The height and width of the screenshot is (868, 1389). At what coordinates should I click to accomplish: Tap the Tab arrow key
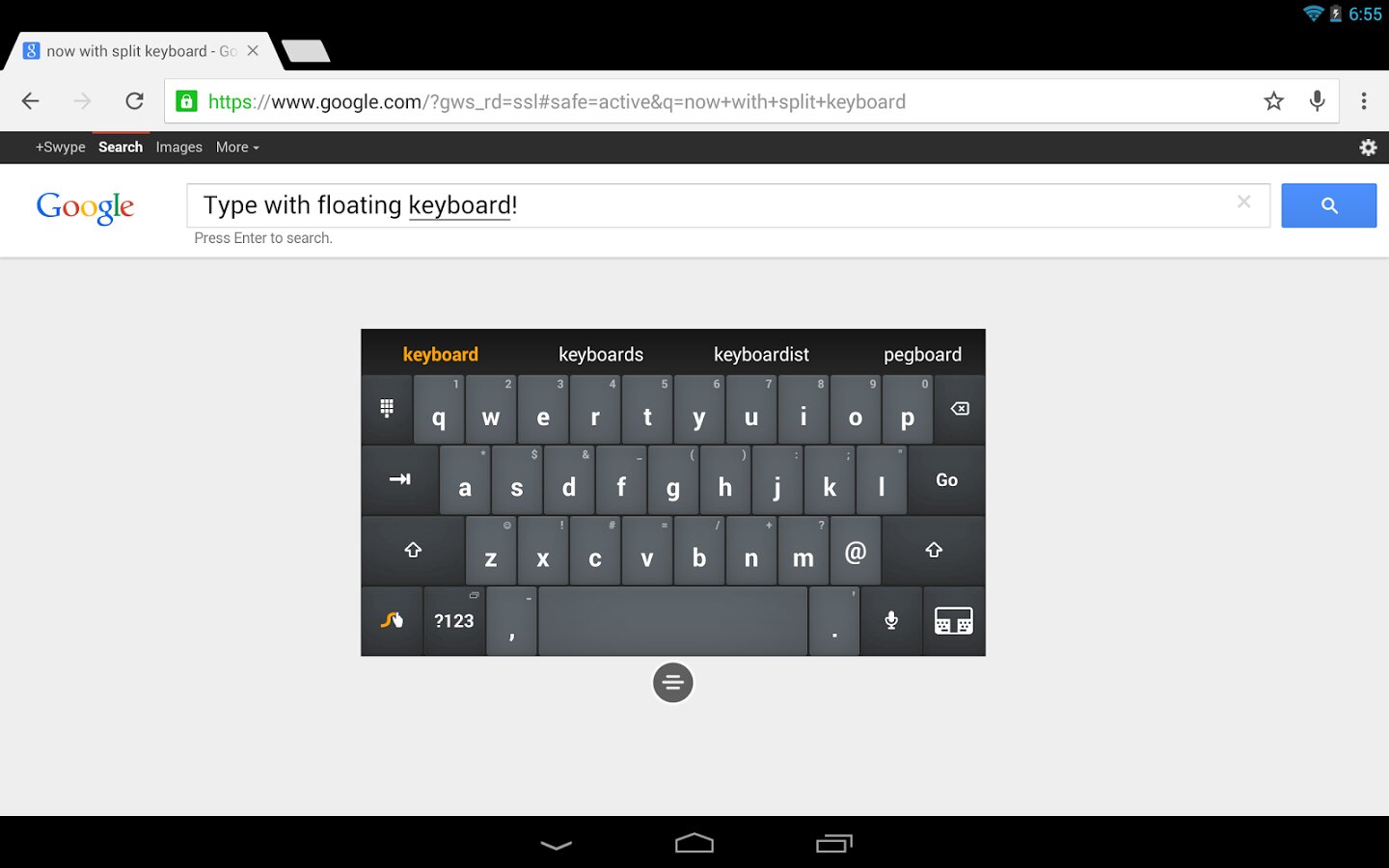pos(399,479)
